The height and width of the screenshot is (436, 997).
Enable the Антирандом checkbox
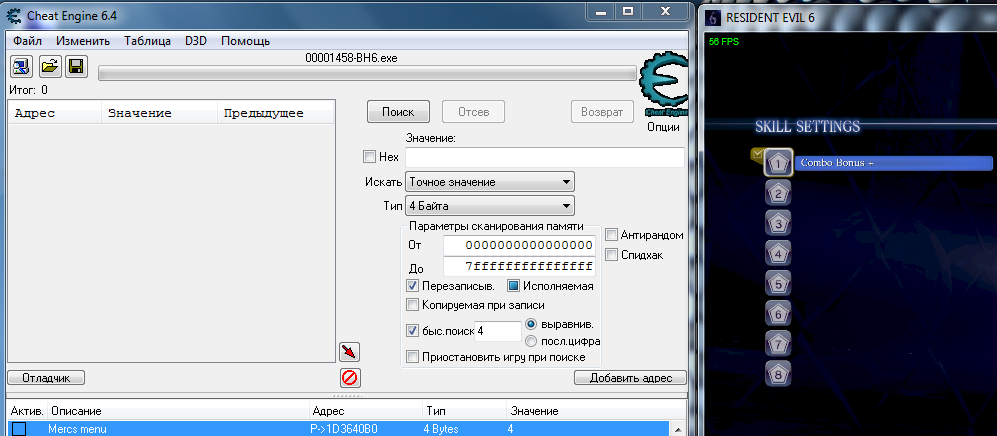point(611,235)
